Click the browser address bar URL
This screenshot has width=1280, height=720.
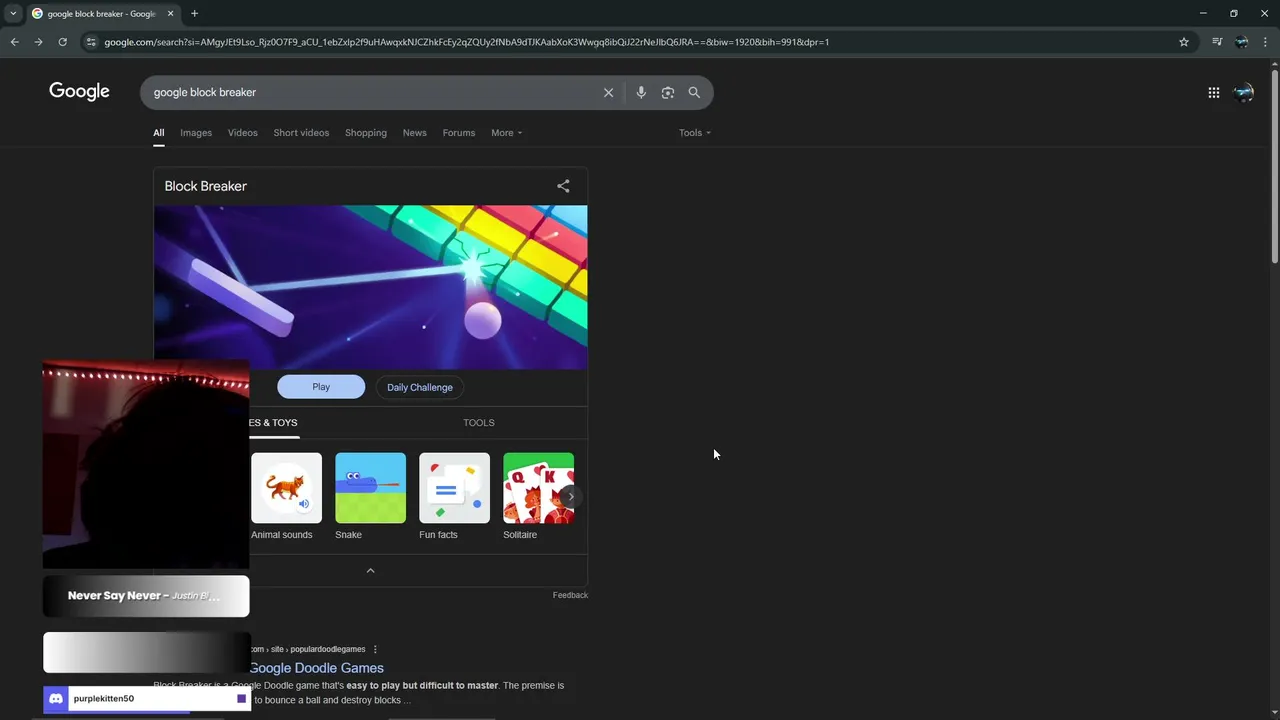tap(467, 42)
